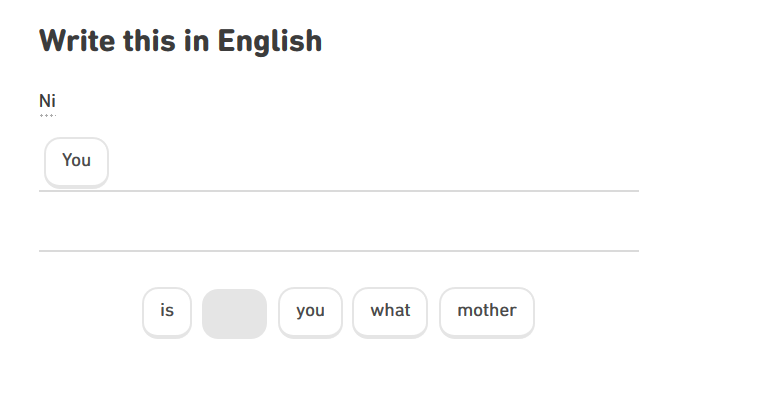The width and height of the screenshot is (759, 404).
Task: Select the lowercase "you" word tile
Action: pyautogui.click(x=310, y=311)
